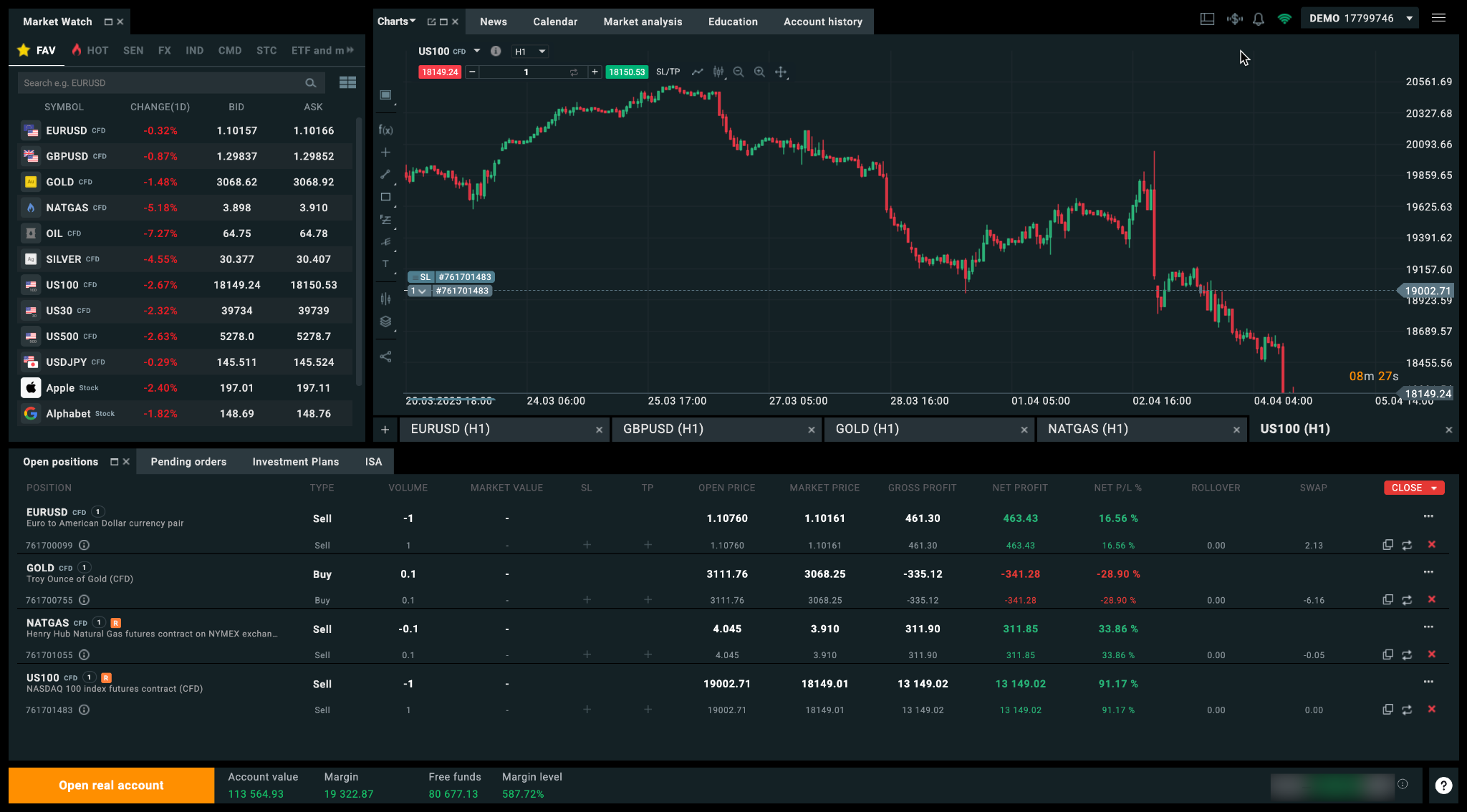Open the H1 timeframe dropdown
Screen dimensions: 1467x812
[x=530, y=52]
